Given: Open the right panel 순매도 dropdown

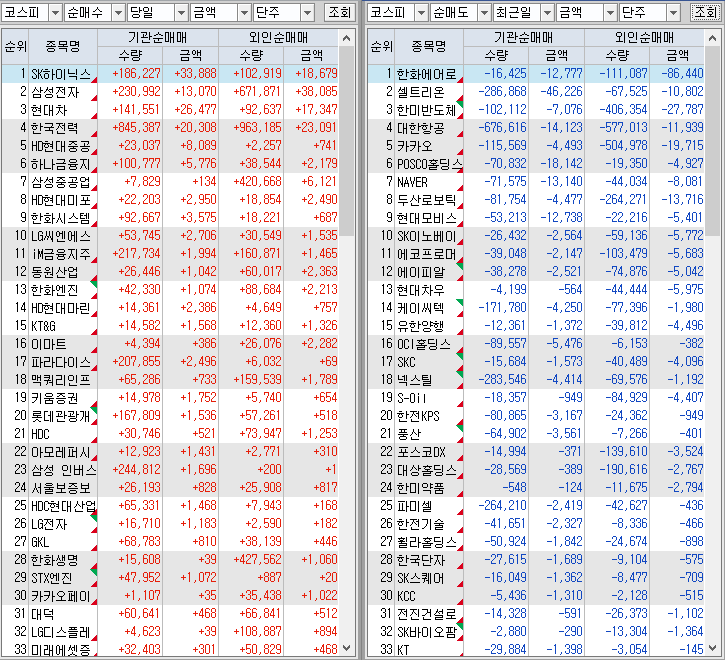Looking at the screenshot, I should coord(484,12).
